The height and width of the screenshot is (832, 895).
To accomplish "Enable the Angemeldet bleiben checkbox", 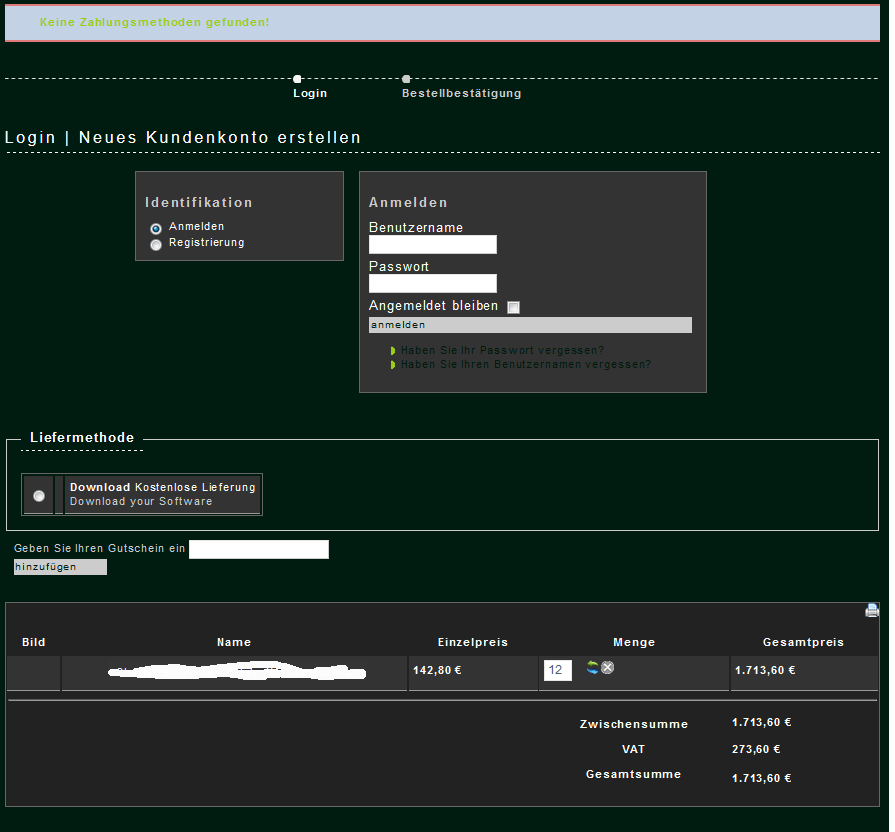I will [514, 308].
